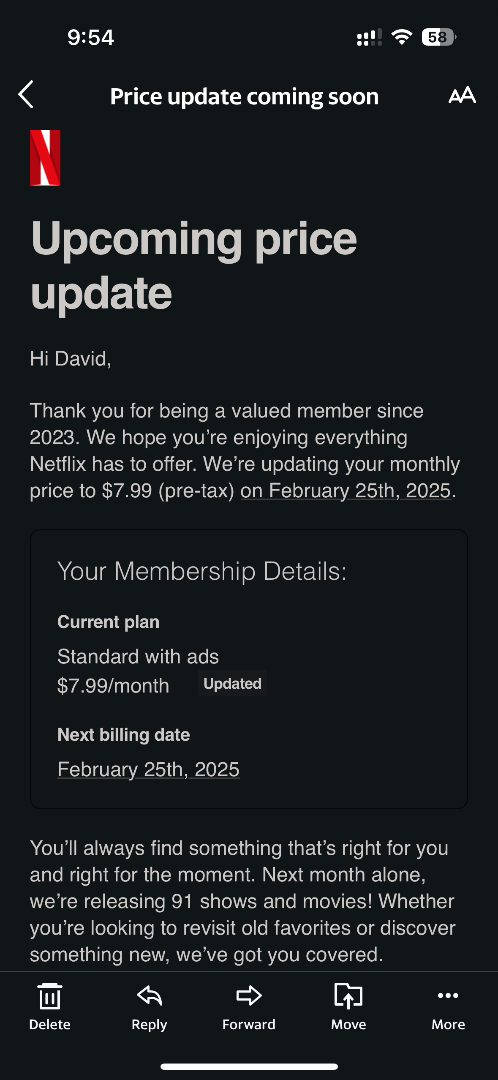Tap the 9:54 clock in status bar
Image resolution: width=498 pixels, height=1080 pixels.
[91, 37]
